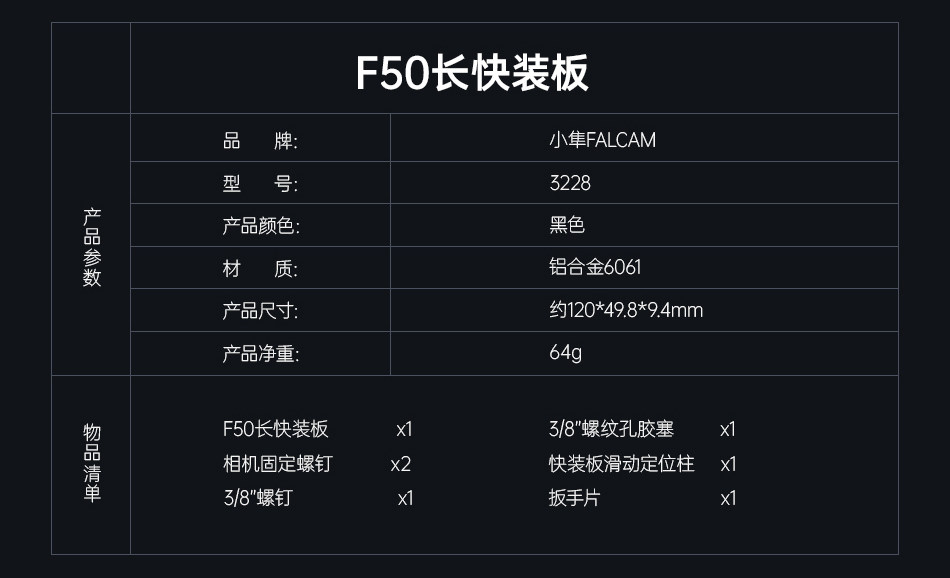Image resolution: width=950 pixels, height=578 pixels.
Task: Click the 型号 row label
Action: pos(259,184)
